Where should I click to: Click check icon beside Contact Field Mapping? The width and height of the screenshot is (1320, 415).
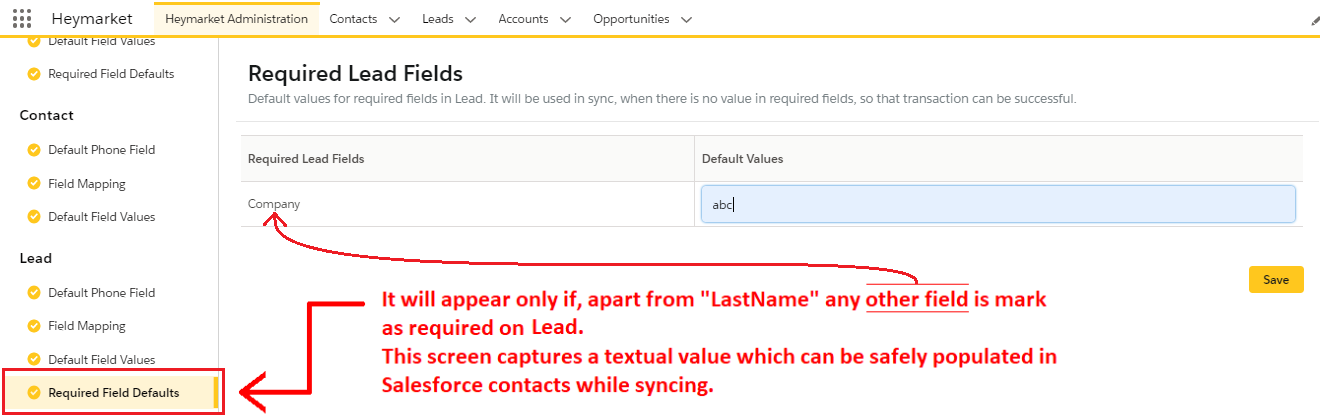(x=34, y=184)
